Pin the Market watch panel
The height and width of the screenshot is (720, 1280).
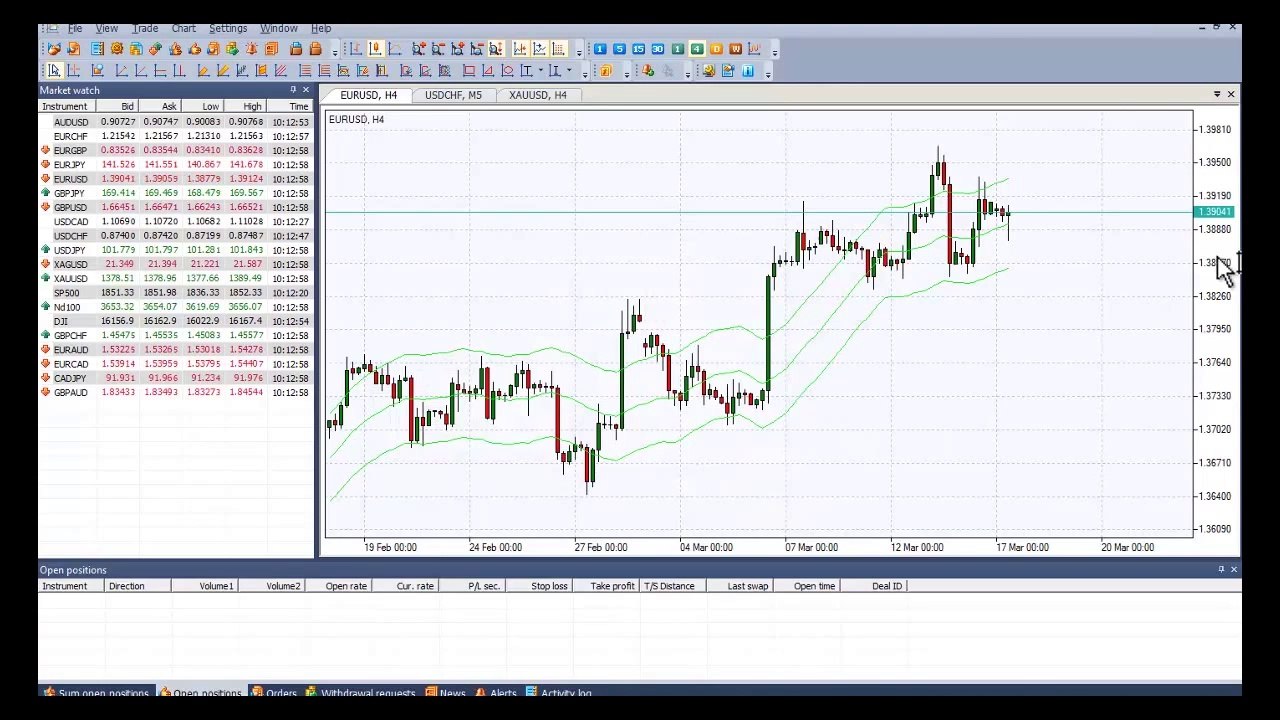pos(293,90)
